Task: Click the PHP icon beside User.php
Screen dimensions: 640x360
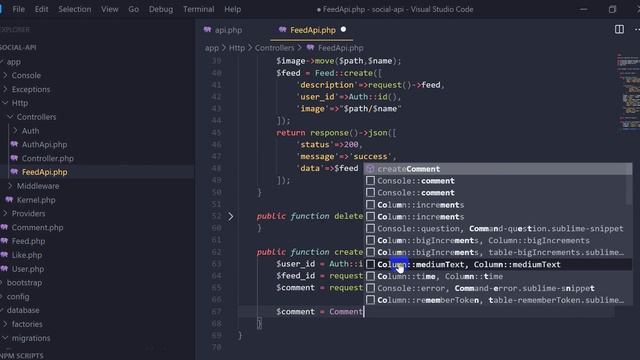Action: (x=4, y=269)
